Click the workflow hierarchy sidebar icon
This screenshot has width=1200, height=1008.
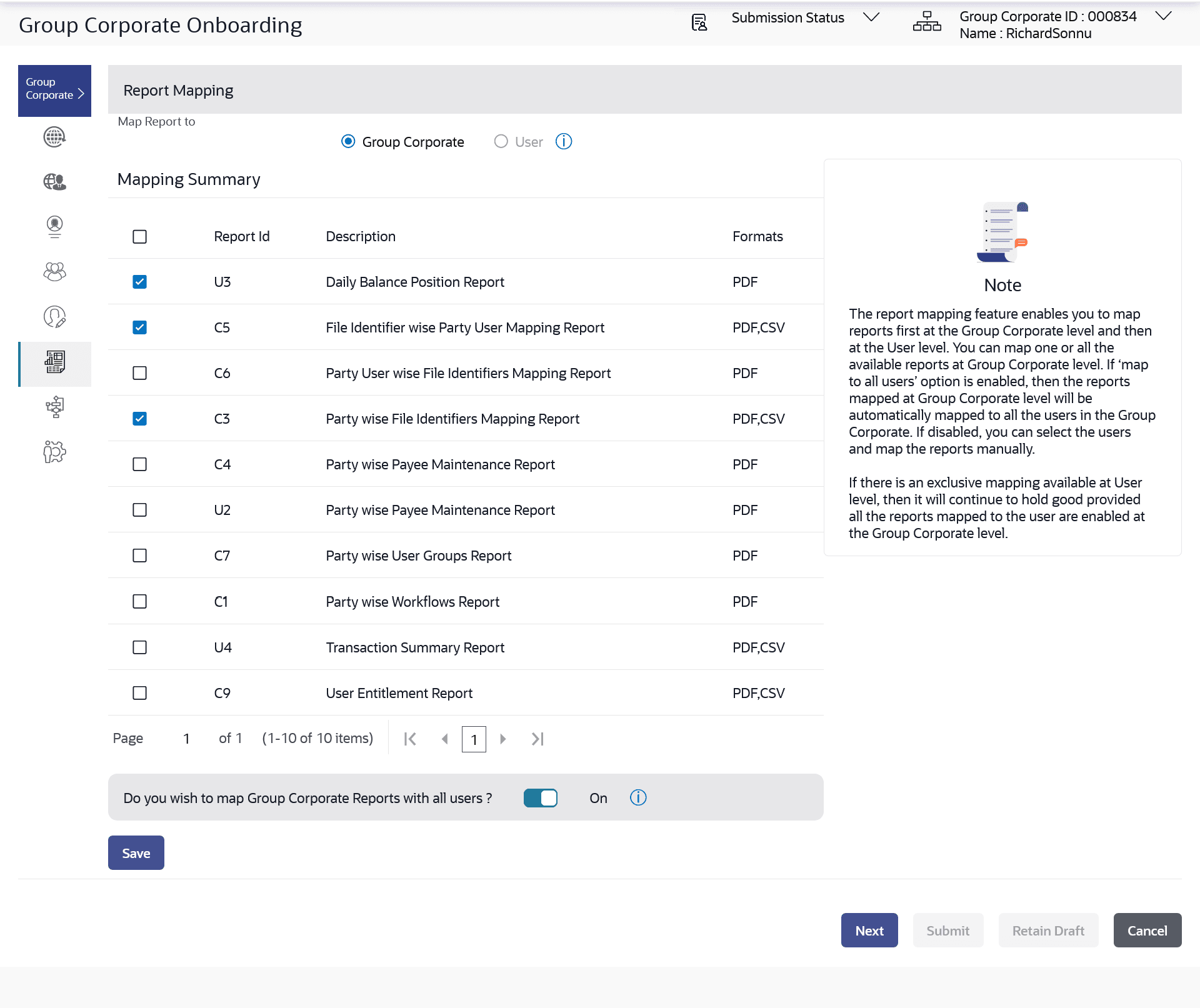[x=54, y=407]
